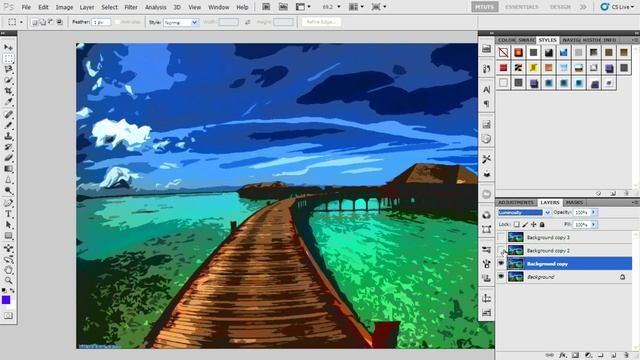Viewport: 640px width, 360px height.
Task: Select the Essentials workspace button
Action: (522, 7)
